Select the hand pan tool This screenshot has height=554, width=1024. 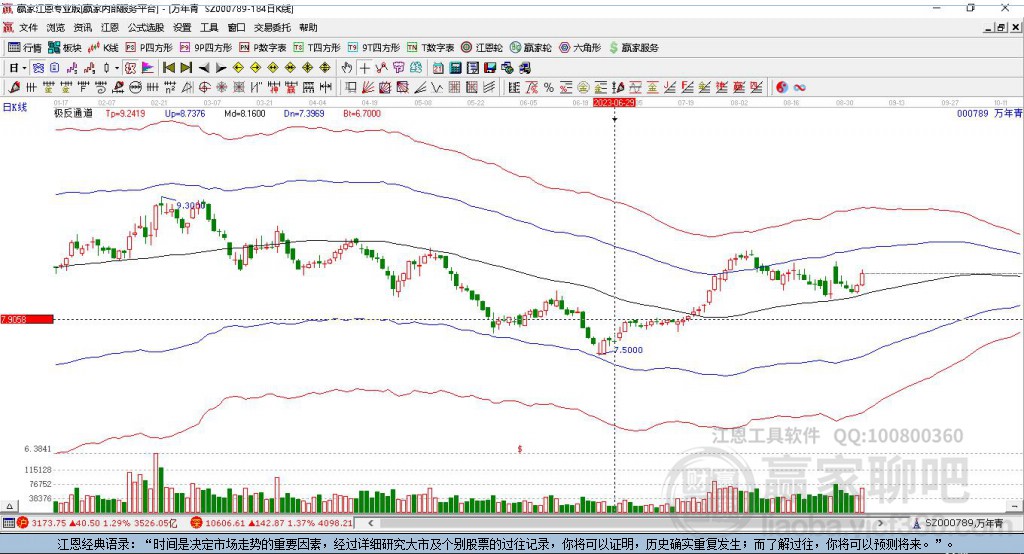[x=347, y=68]
